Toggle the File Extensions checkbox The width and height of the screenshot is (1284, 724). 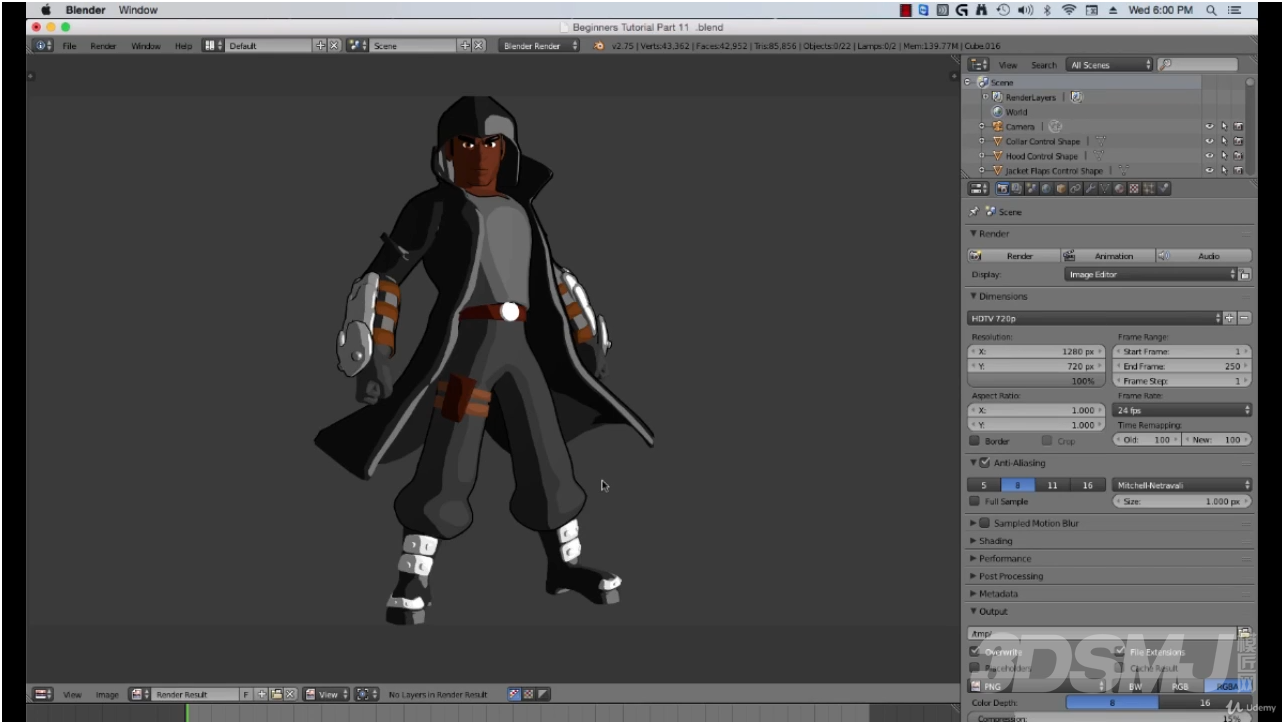coord(1120,651)
